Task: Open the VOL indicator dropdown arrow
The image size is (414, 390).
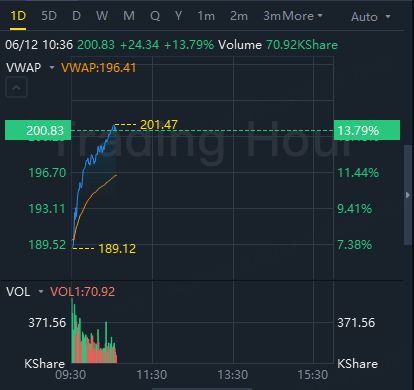Action: click(x=41, y=292)
